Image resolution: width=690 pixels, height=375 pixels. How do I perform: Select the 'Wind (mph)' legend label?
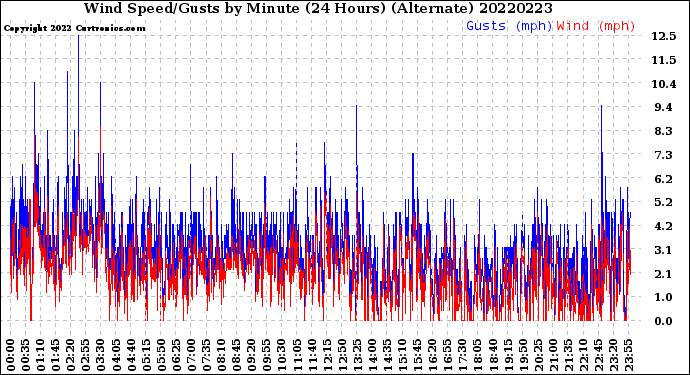click(x=596, y=26)
